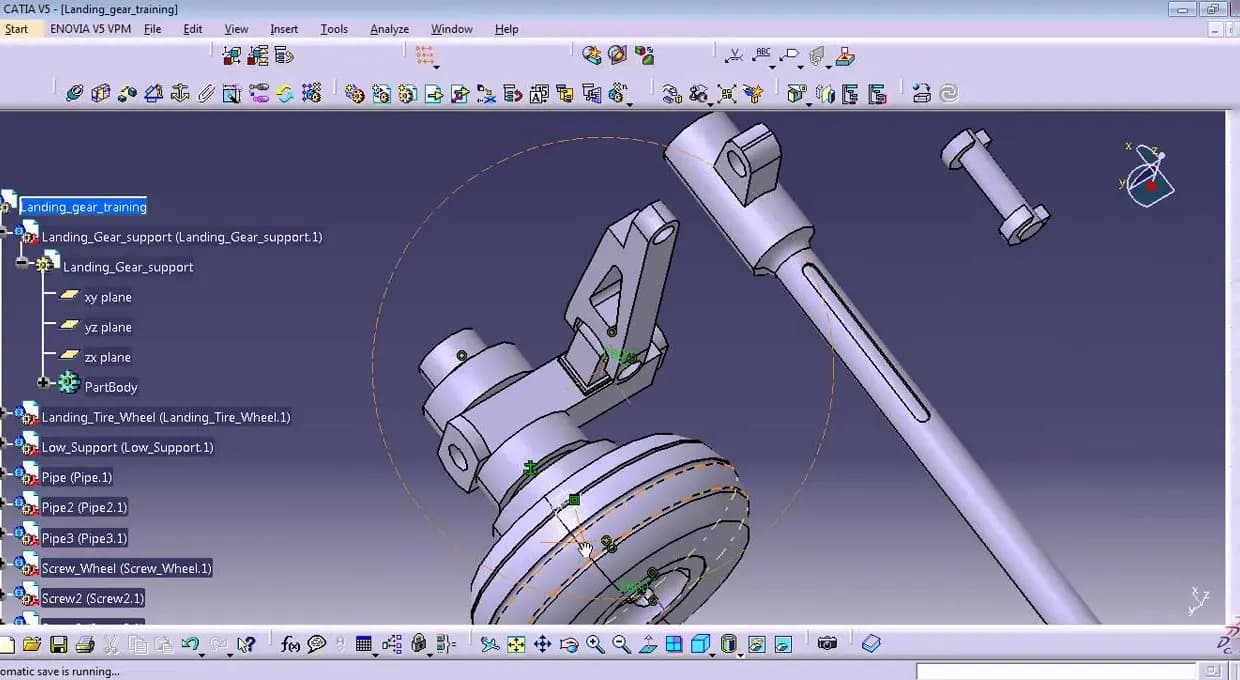1240x680 pixels.
Task: Select the Fix Component anchor icon
Action: tap(180, 93)
